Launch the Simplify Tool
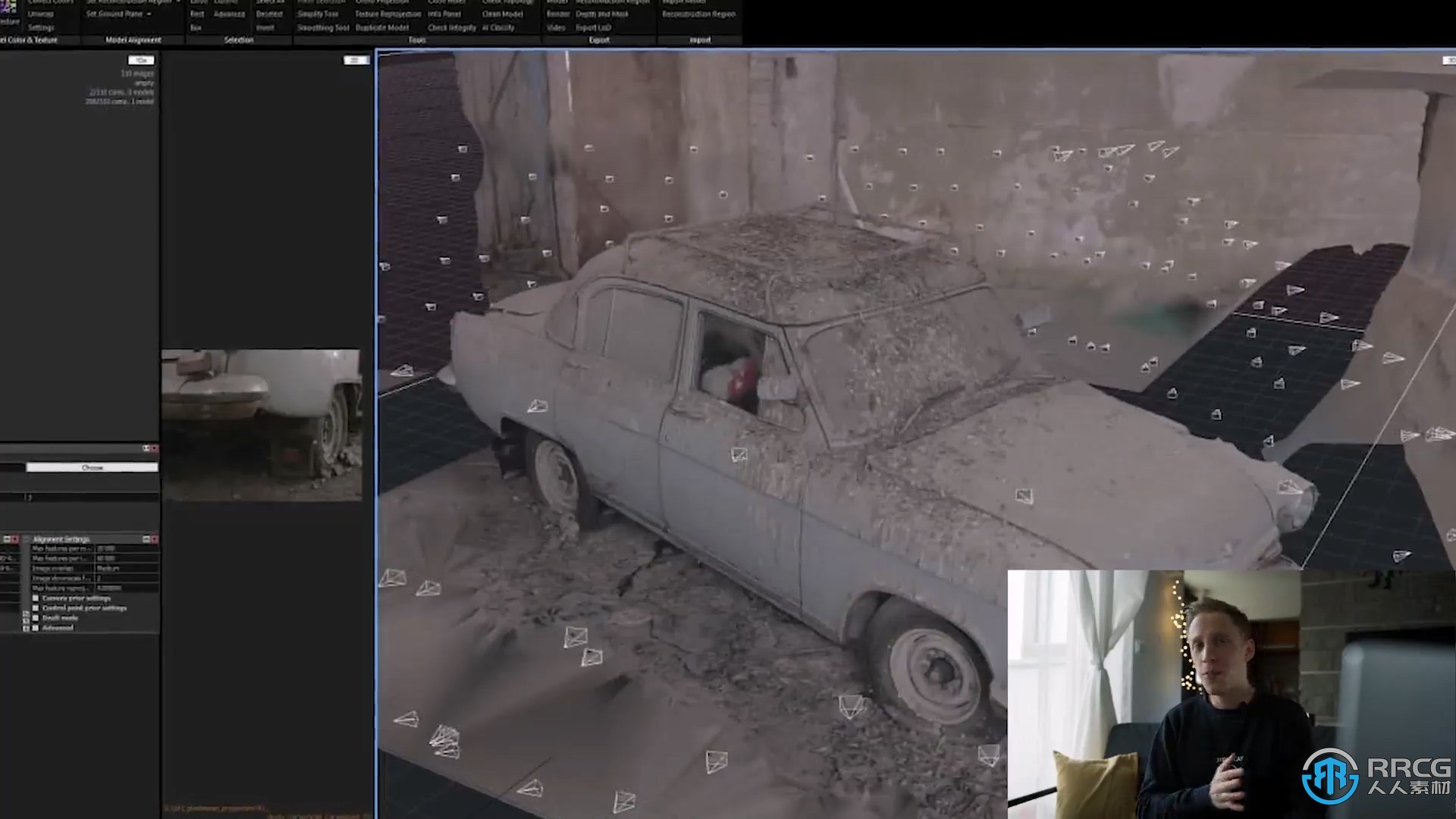The image size is (1456, 819). pos(318,14)
